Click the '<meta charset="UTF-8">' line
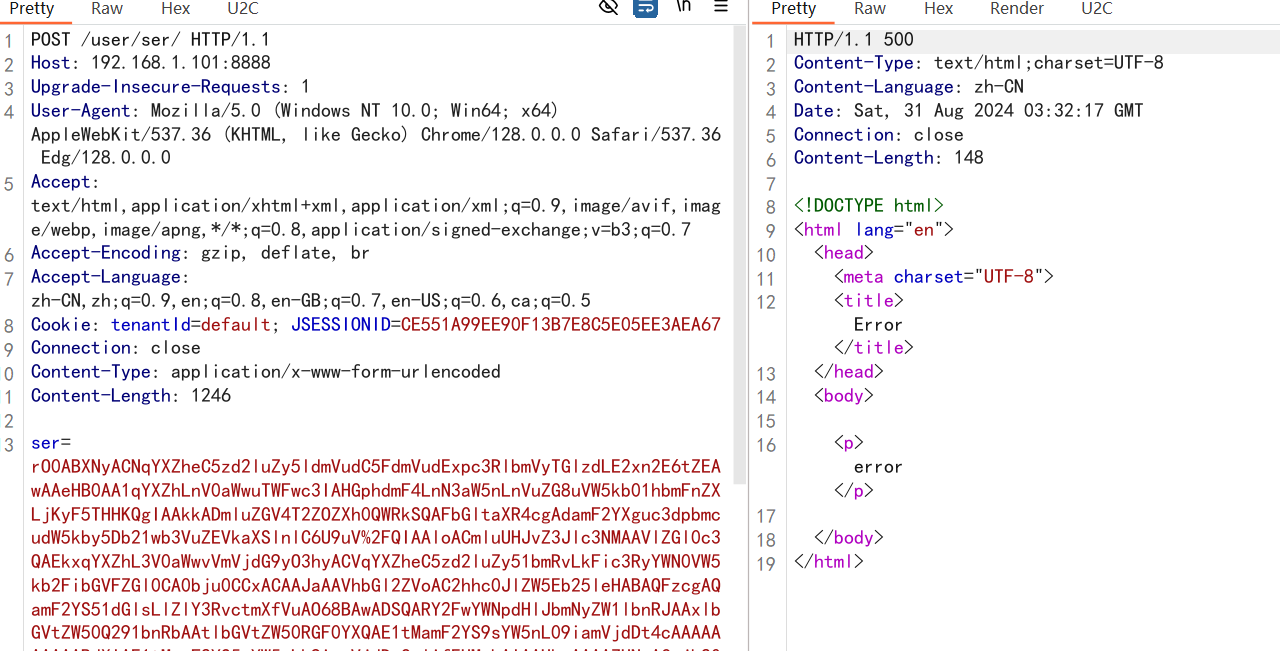This screenshot has width=1280, height=651. (944, 277)
